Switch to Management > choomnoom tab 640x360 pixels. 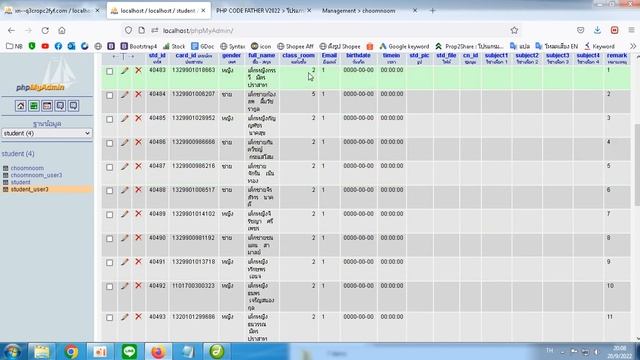(x=369, y=11)
